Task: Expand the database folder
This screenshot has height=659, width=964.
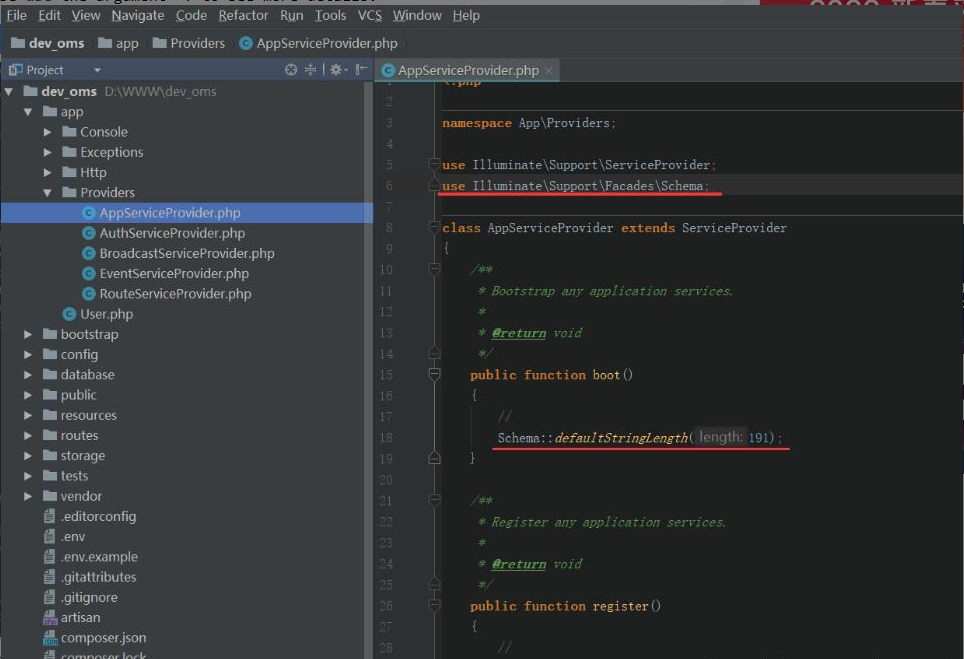Action: [28, 375]
